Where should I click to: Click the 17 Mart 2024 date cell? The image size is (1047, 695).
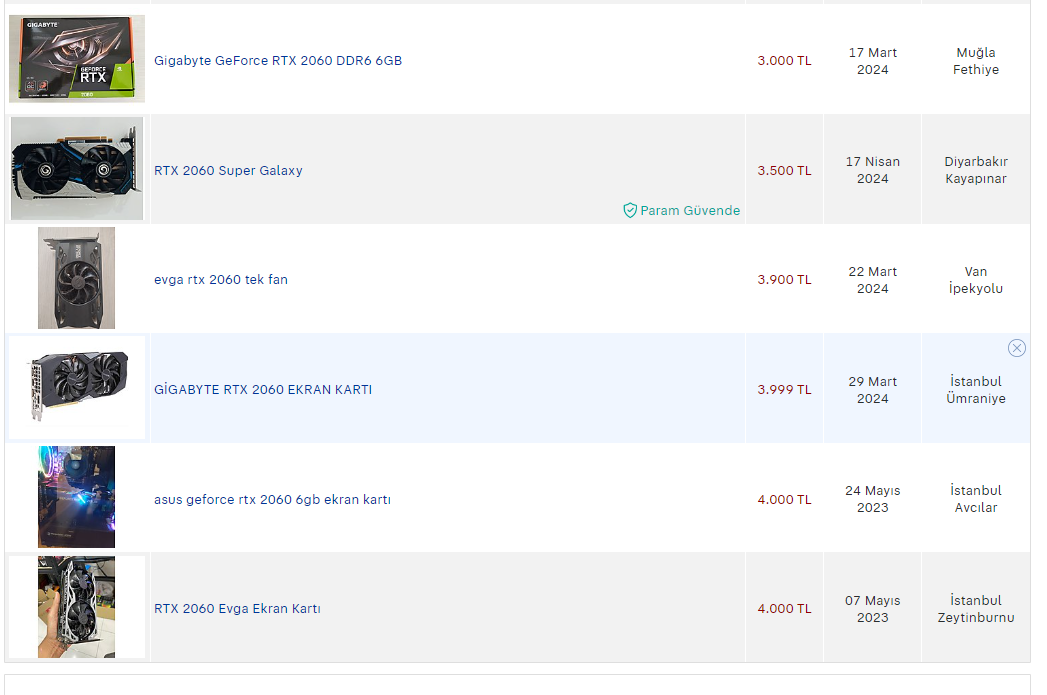coord(872,61)
